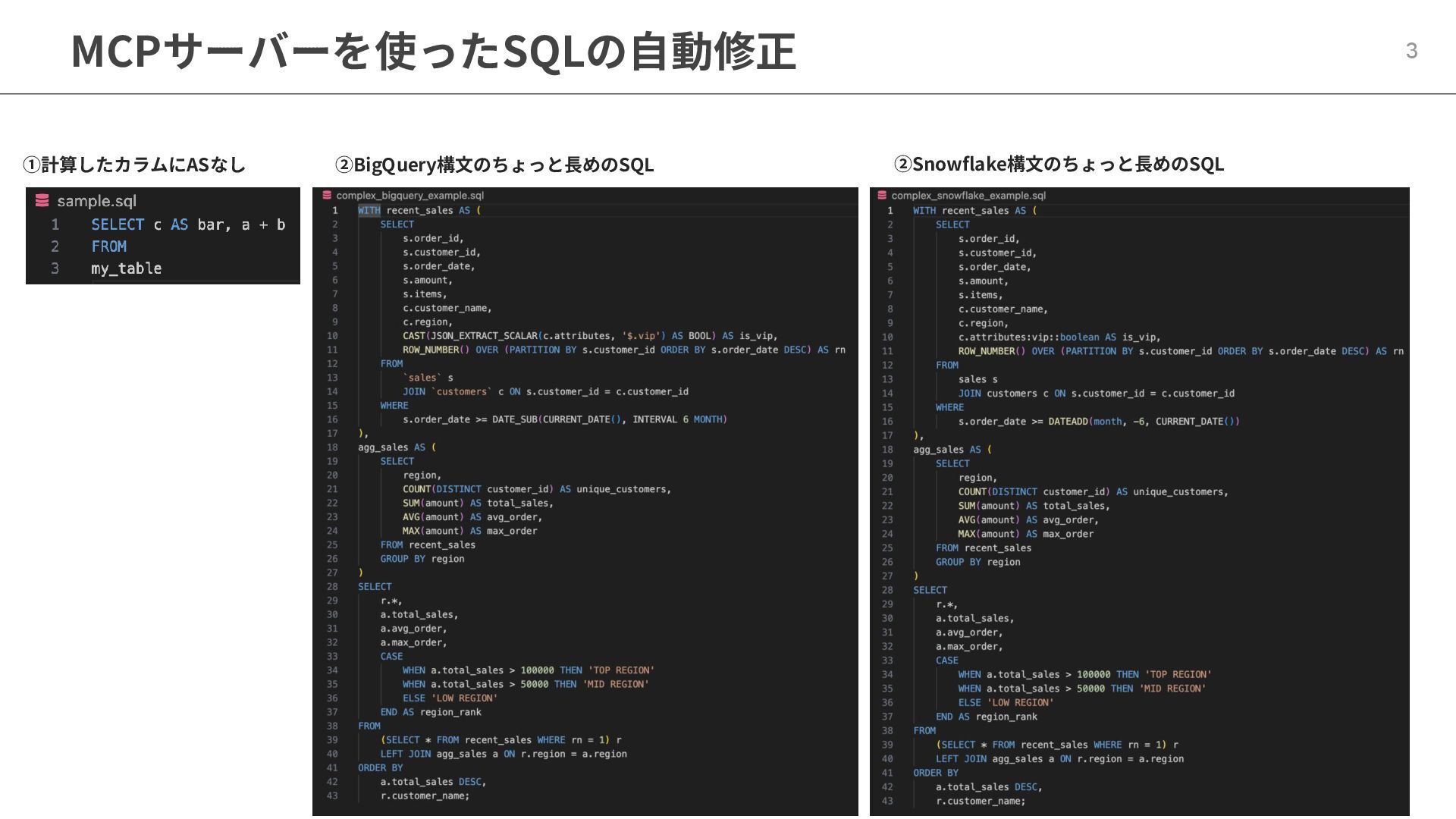This screenshot has height=819, width=1456.
Task: Click the sample.sql database file icon
Action: pos(42,201)
